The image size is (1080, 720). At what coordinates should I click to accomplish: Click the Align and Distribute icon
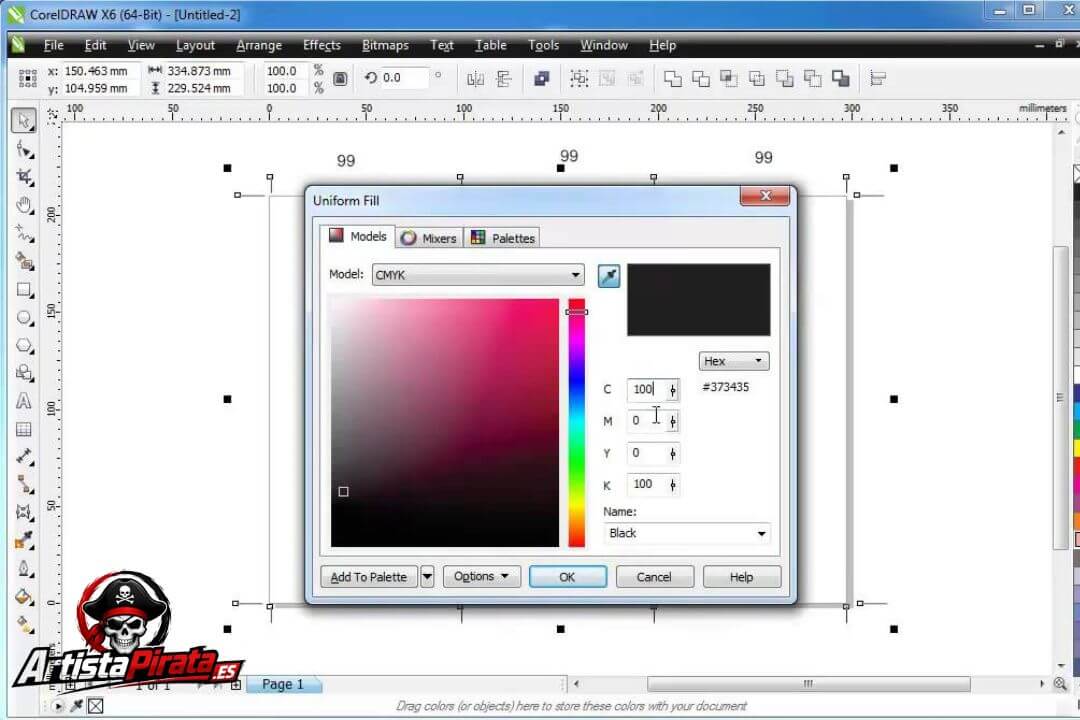click(x=878, y=79)
